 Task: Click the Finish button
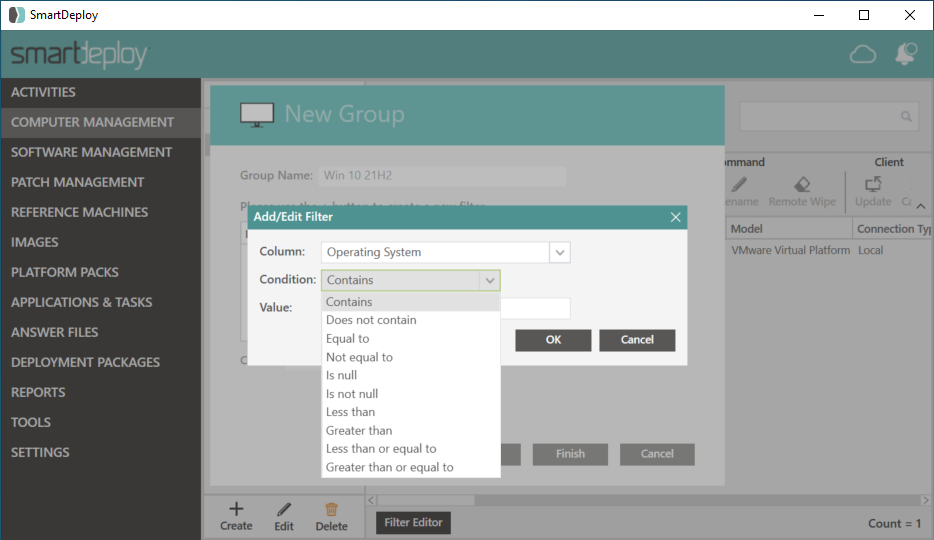570,454
